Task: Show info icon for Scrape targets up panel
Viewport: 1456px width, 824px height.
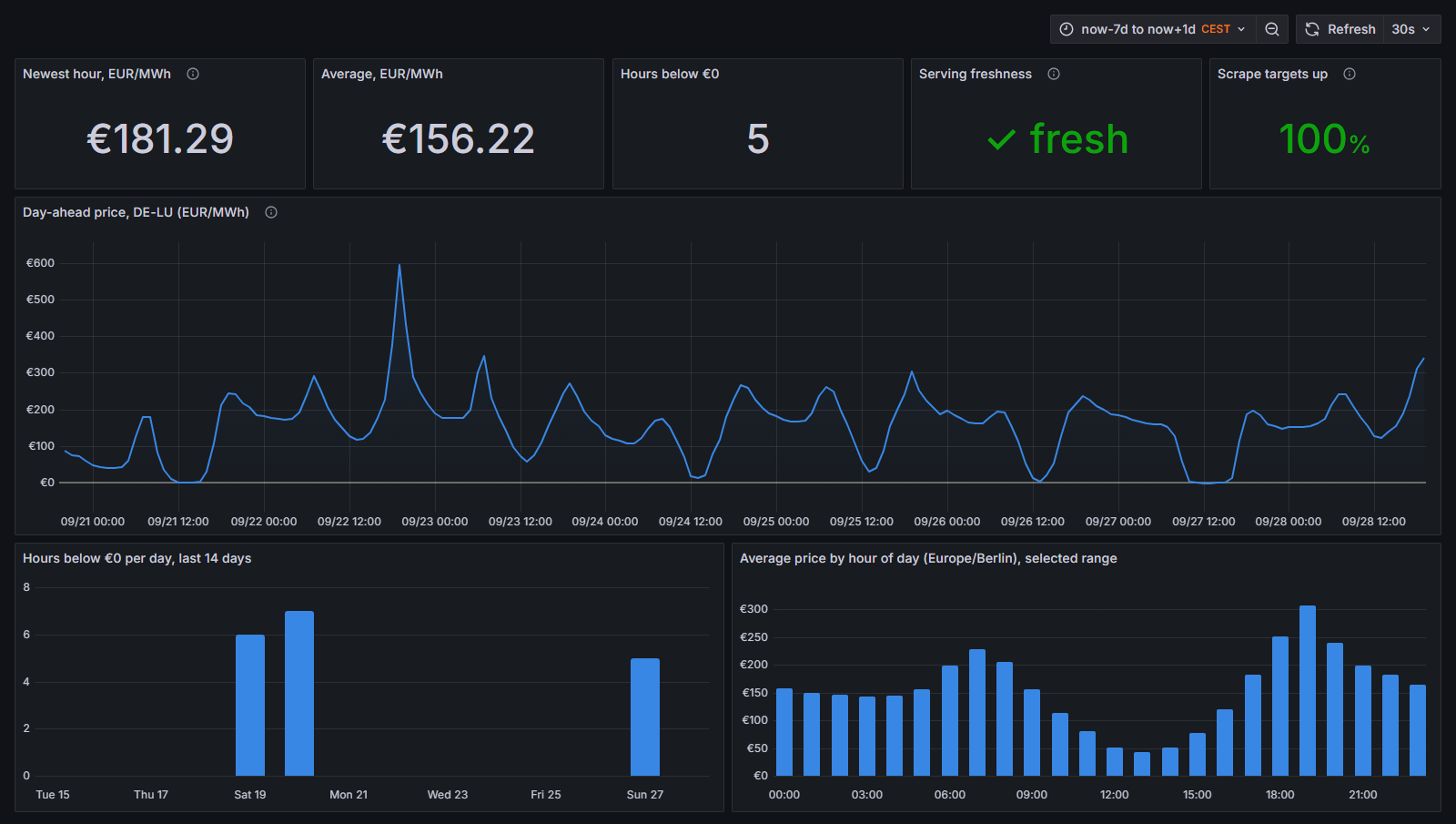Action: click(1350, 74)
